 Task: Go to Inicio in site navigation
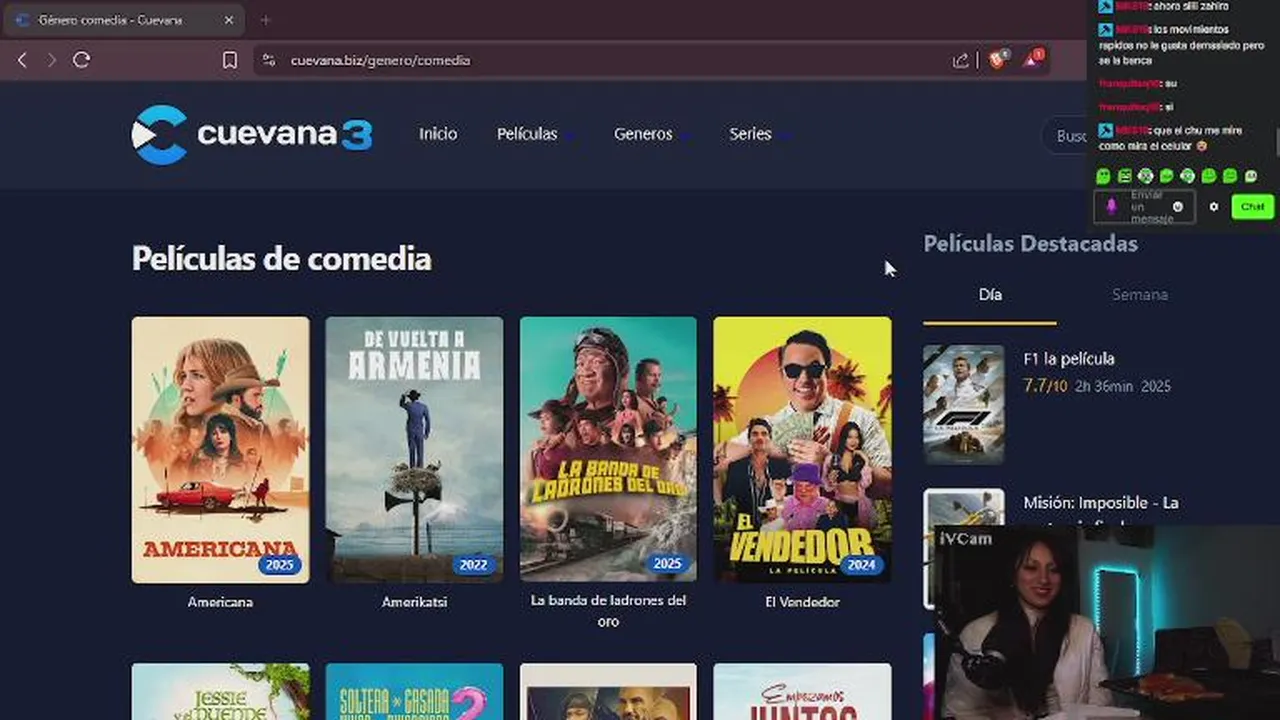[438, 134]
